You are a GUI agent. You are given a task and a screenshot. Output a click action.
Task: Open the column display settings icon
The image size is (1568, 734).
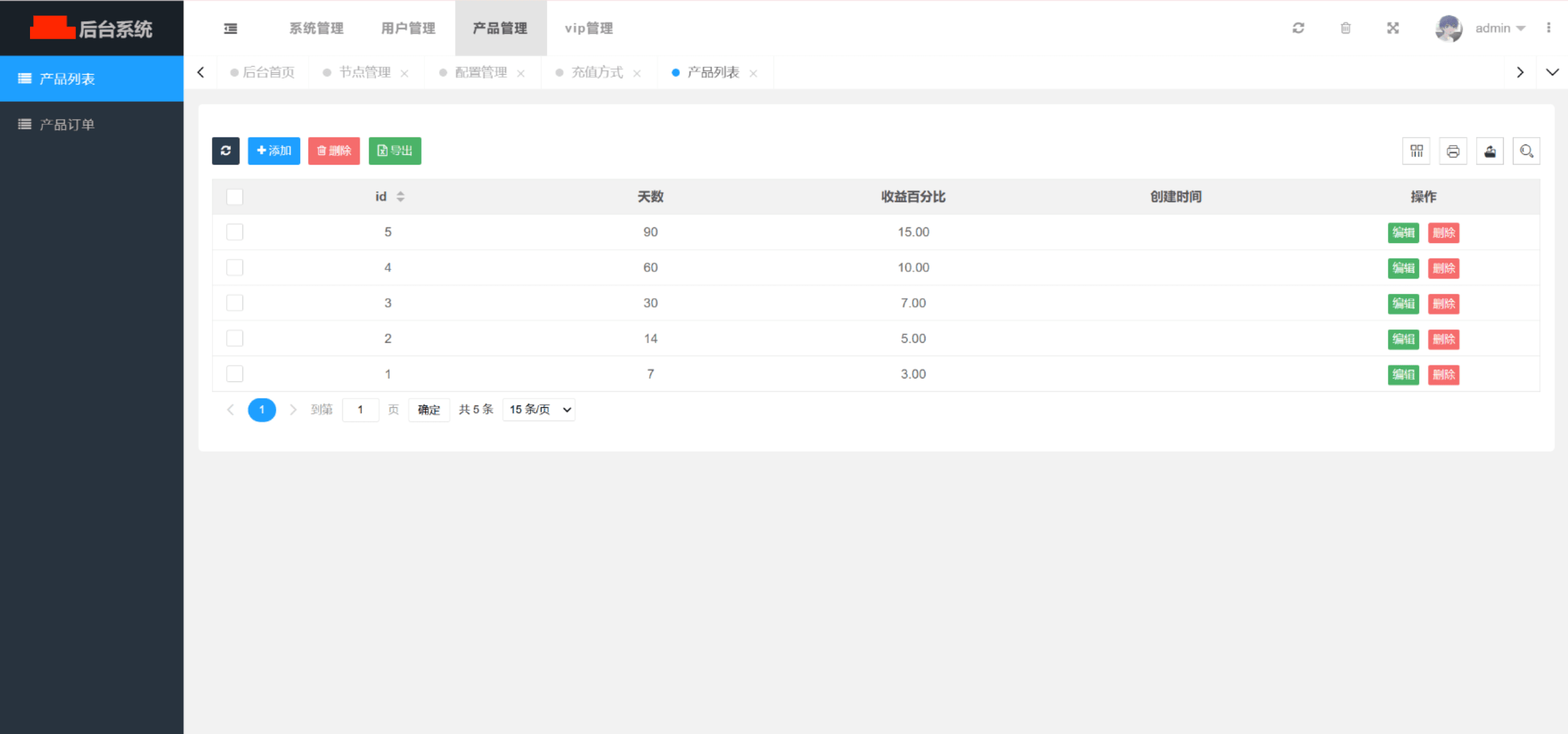point(1415,151)
